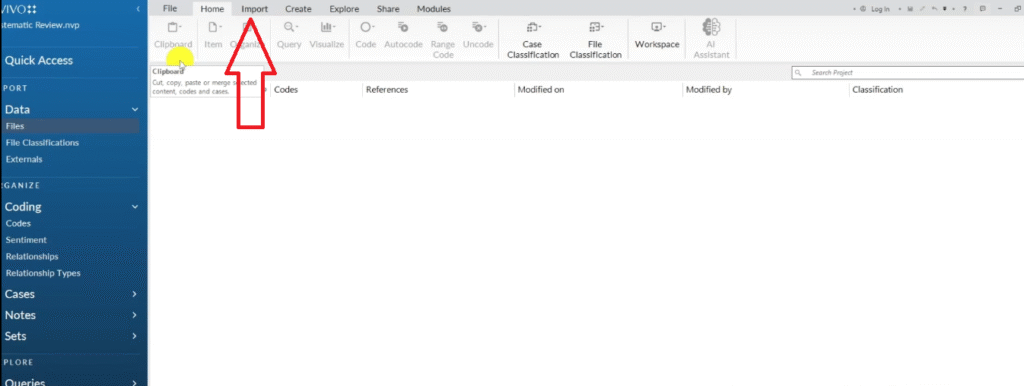1024x386 pixels.
Task: Collapse the Data section chevron
Action: point(135,110)
